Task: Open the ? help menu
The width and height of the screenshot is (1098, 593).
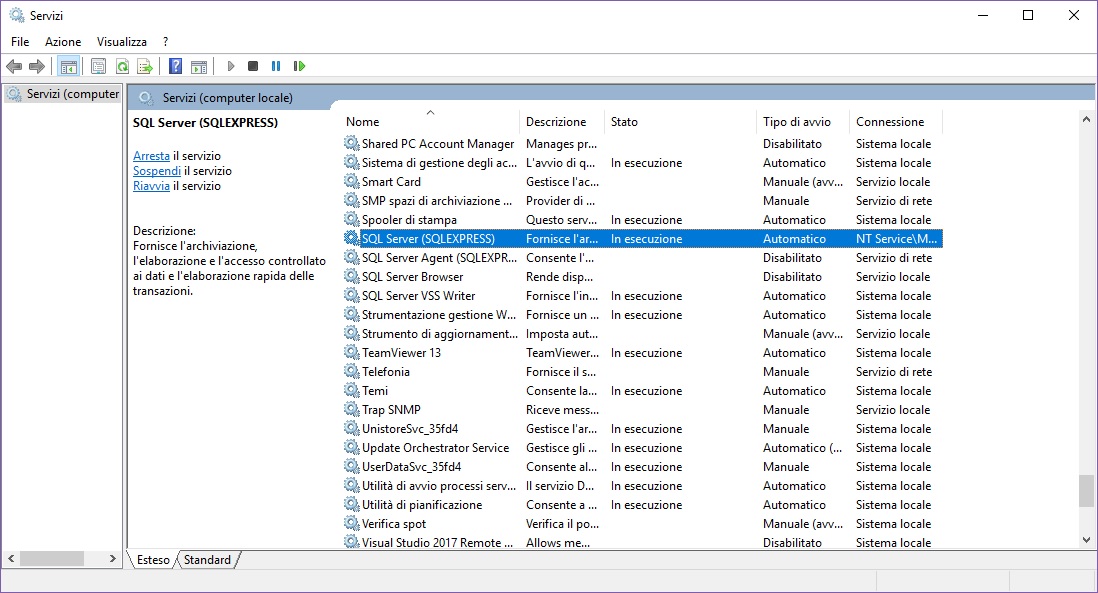Action: (165, 42)
